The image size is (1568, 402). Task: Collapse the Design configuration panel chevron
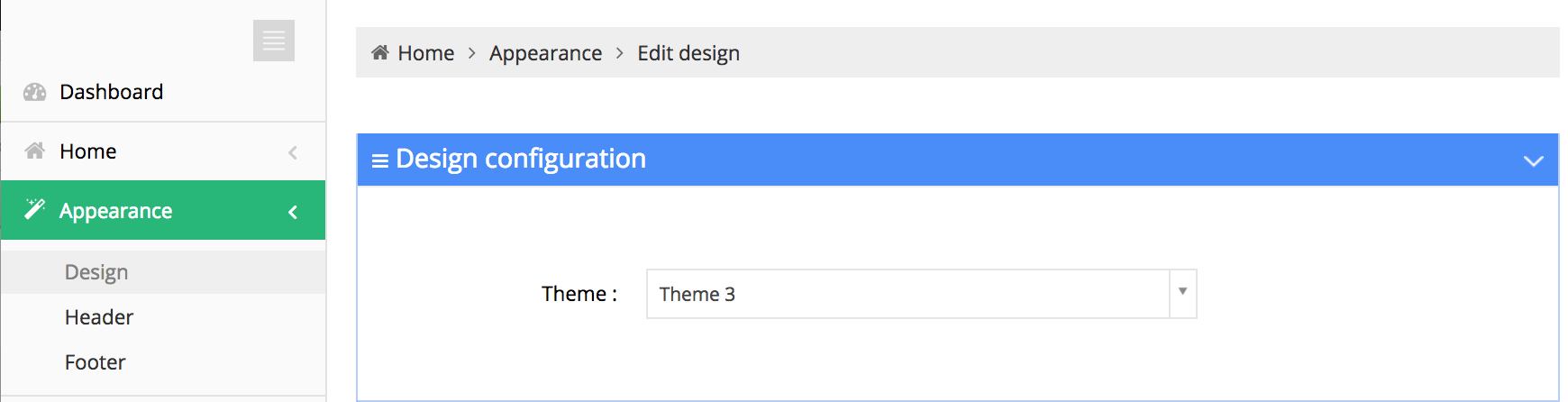[1533, 160]
